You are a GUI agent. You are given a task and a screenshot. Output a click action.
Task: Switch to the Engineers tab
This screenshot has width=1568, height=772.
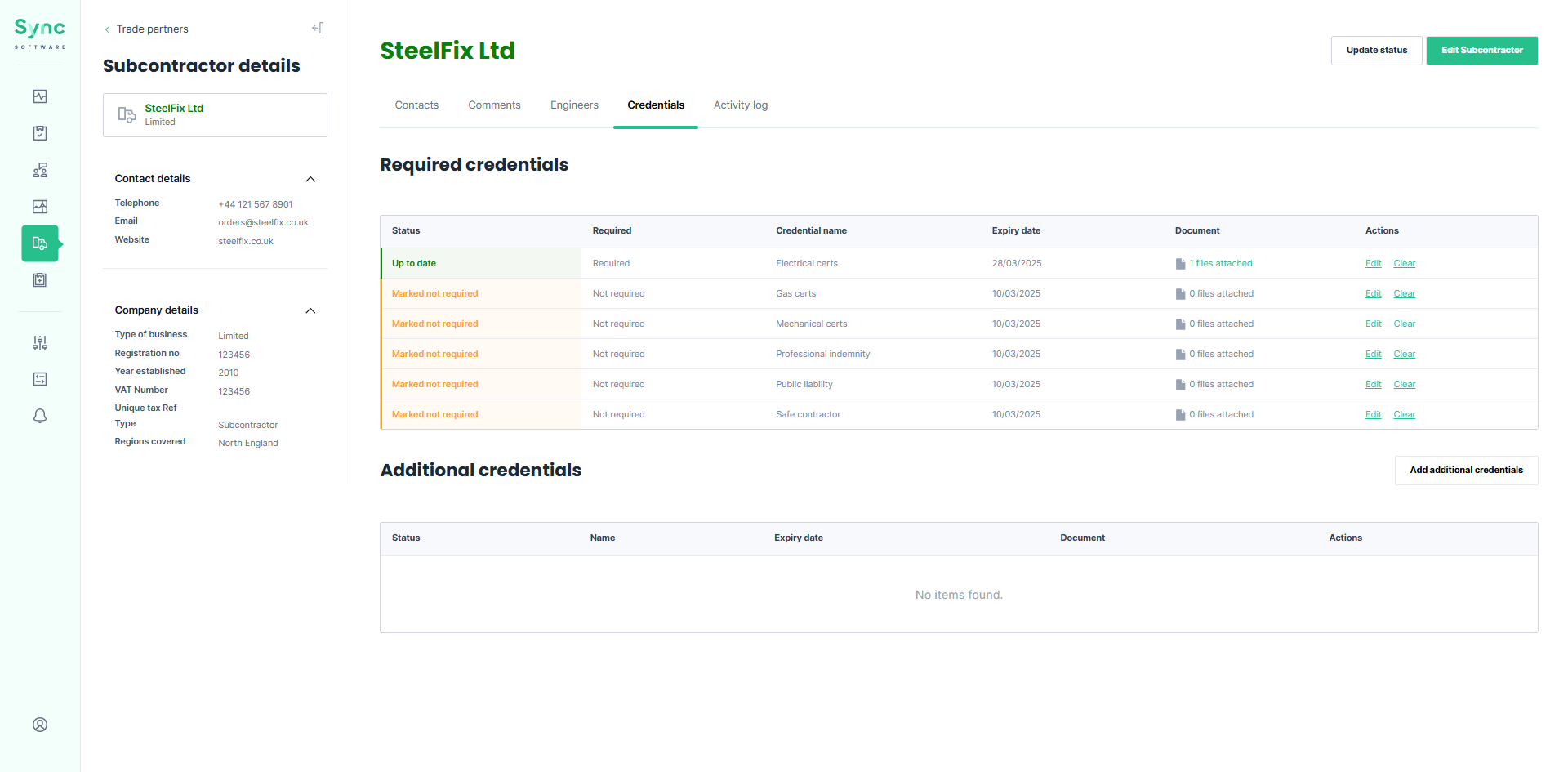click(574, 105)
